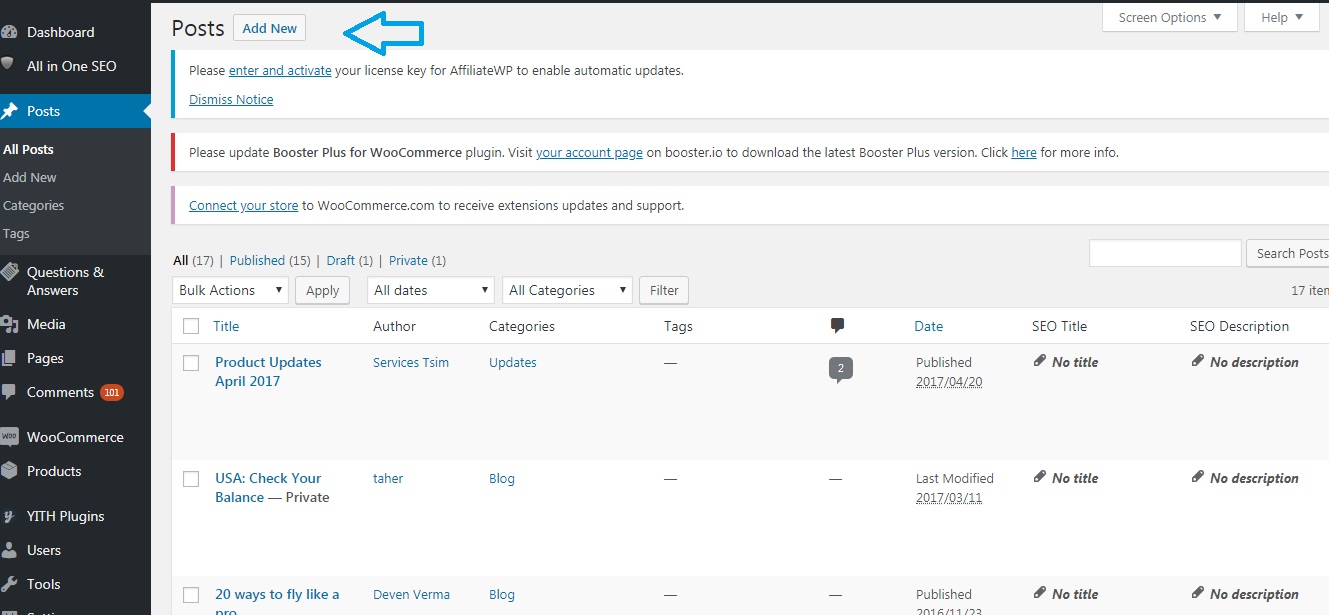Image resolution: width=1329 pixels, height=615 pixels.
Task: Show All (17) posts filter
Action: tap(193, 260)
